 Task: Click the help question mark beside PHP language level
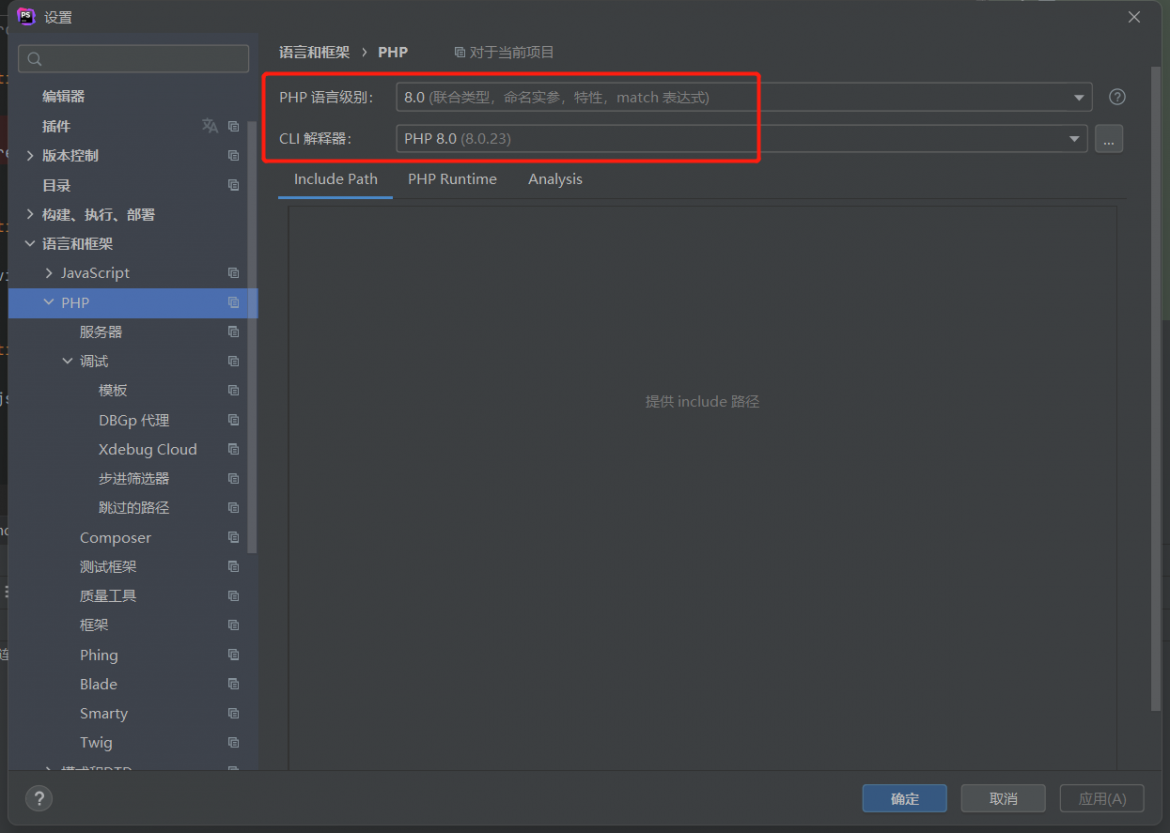click(1116, 97)
